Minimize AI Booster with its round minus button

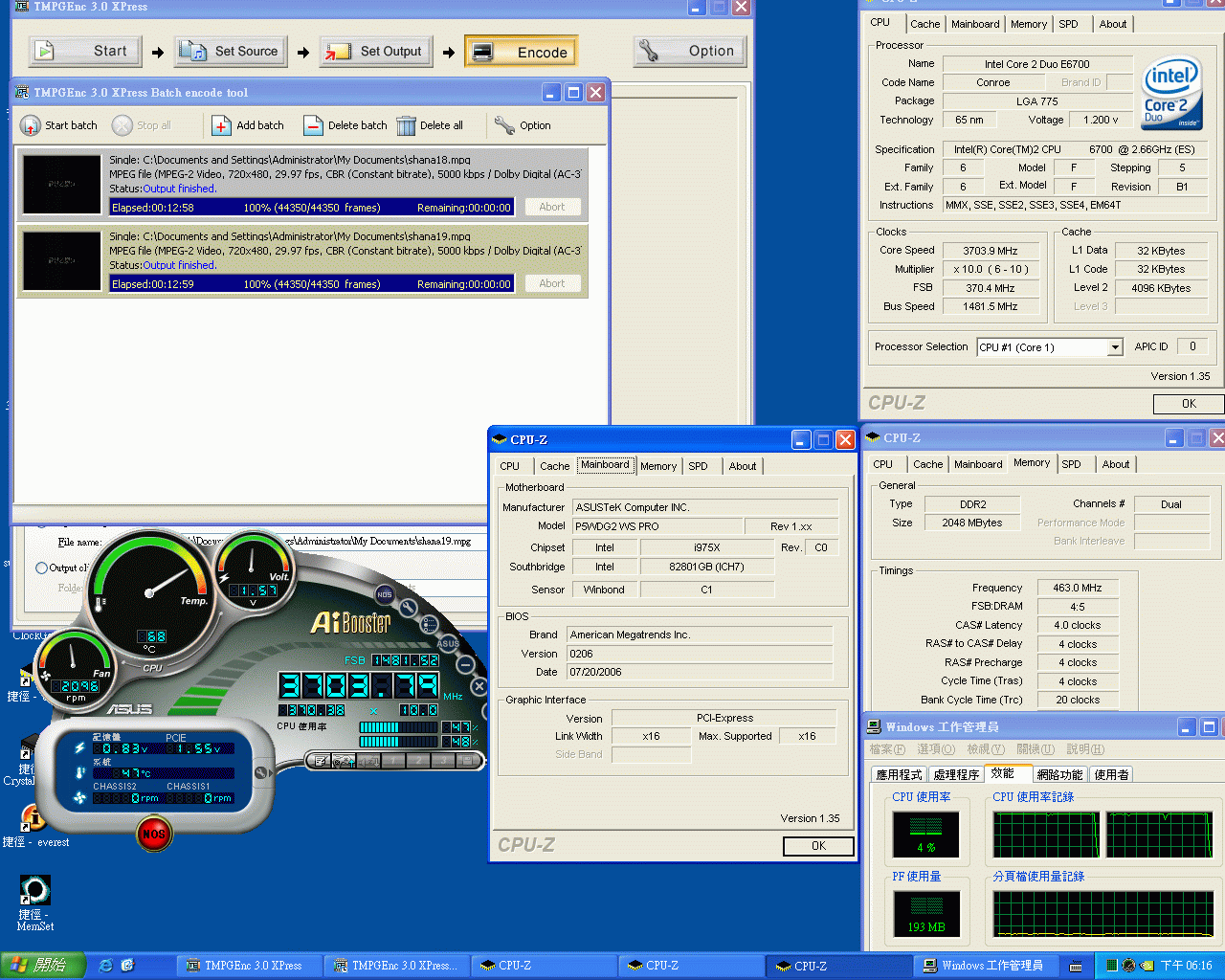click(x=466, y=664)
